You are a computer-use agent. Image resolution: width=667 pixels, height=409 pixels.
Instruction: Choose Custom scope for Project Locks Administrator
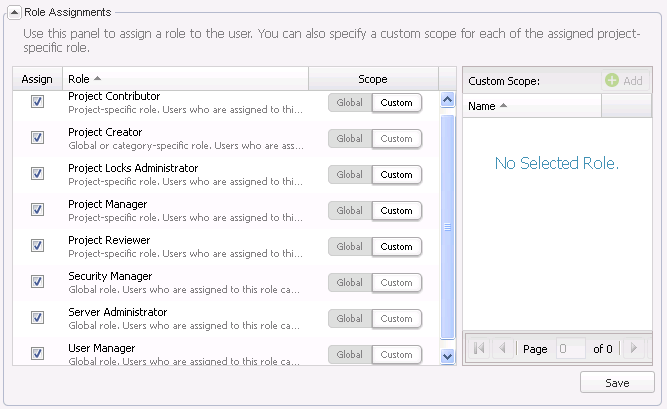pyautogui.click(x=397, y=175)
